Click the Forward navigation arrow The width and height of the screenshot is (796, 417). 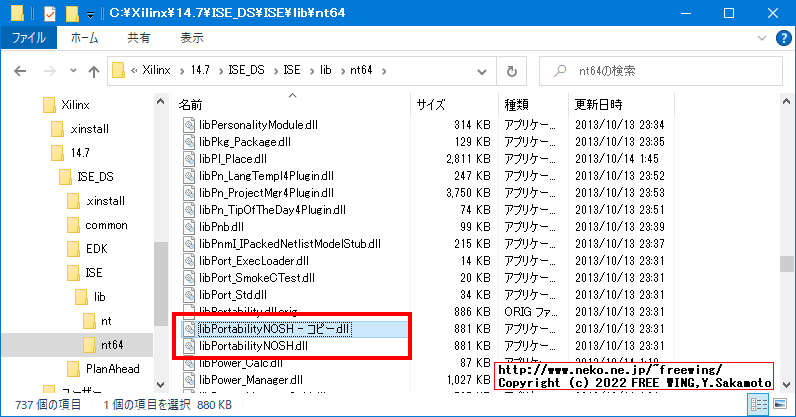tap(49, 71)
